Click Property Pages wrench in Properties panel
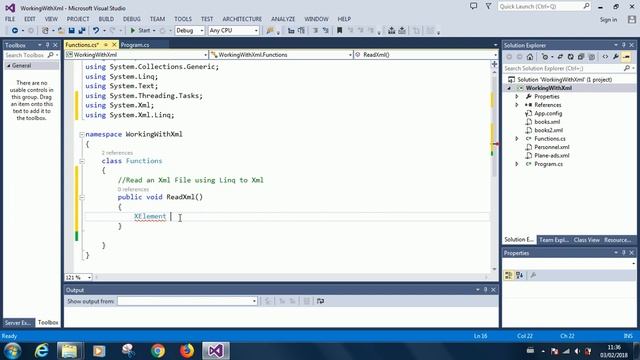The image size is (640, 360). click(533, 276)
